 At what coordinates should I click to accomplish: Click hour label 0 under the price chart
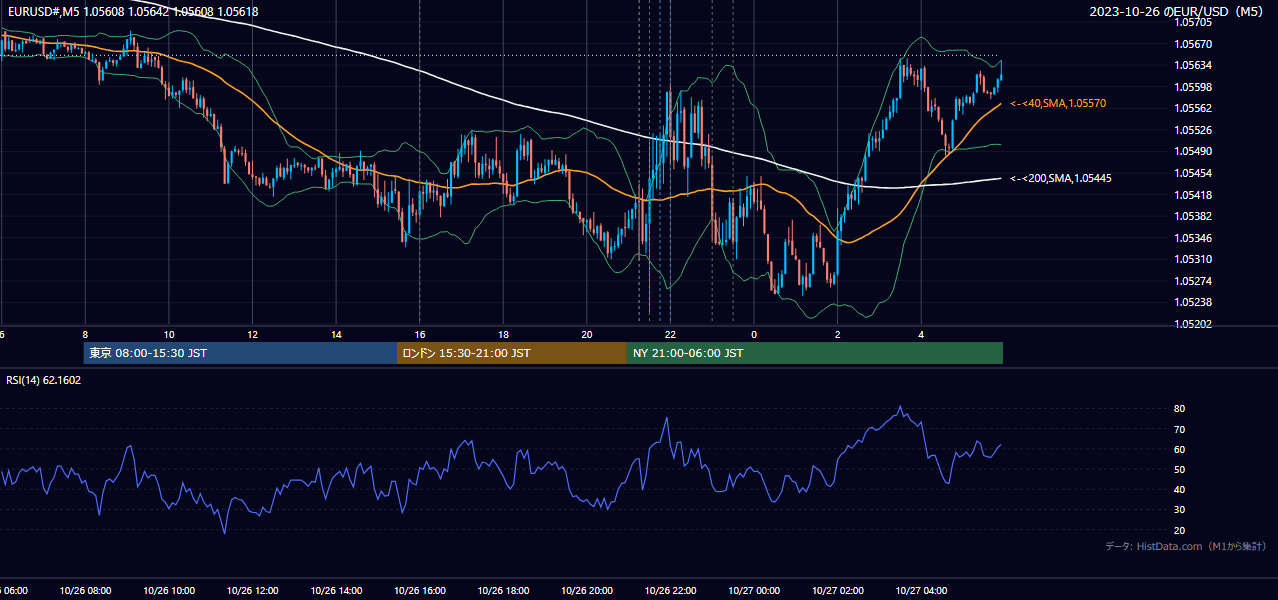tap(755, 334)
